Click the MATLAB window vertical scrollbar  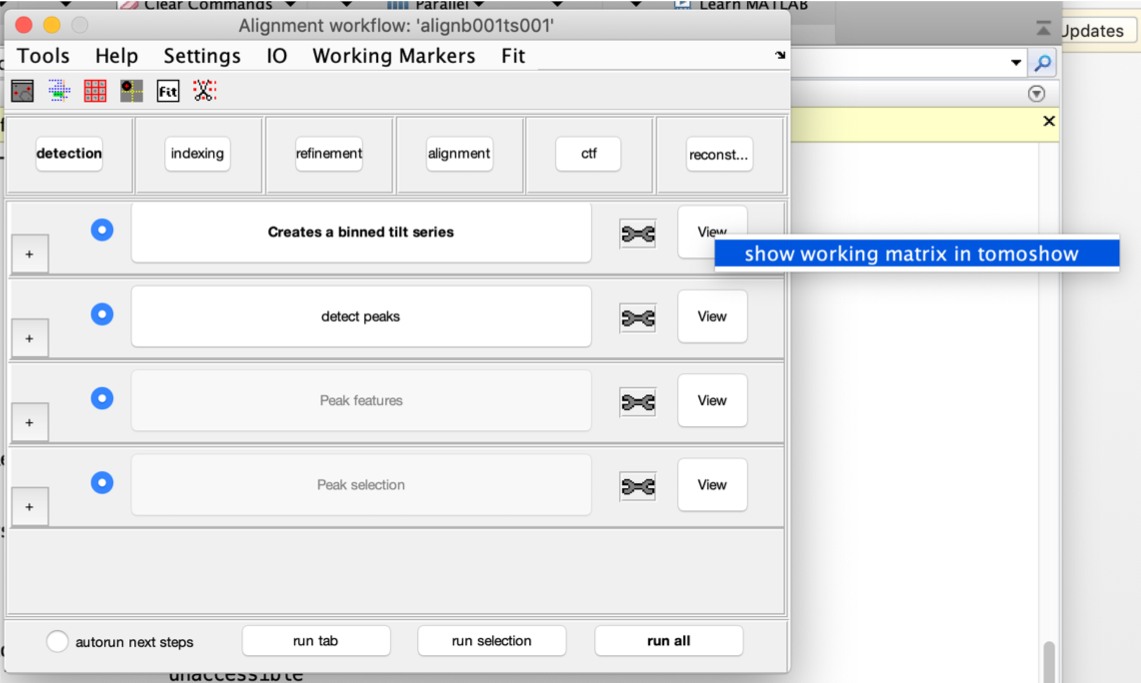[1049, 661]
